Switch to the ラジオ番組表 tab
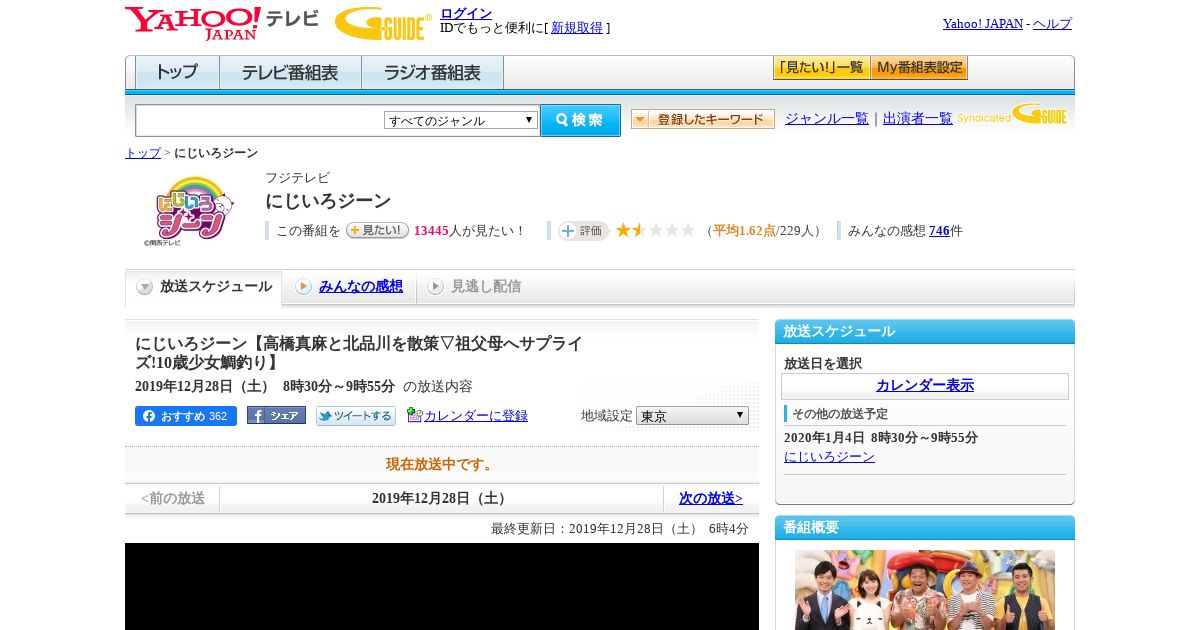This screenshot has height=630, width=1200. point(432,73)
